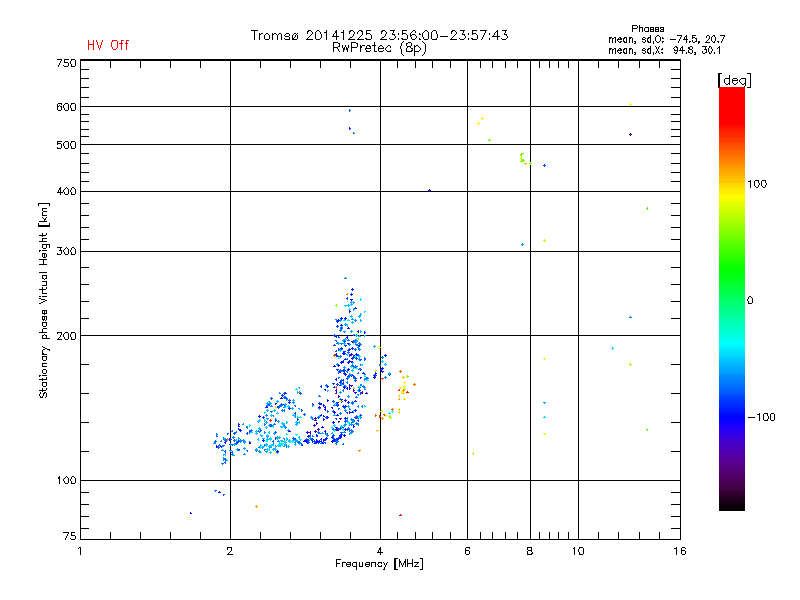Viewport: 800px width, 600px height.
Task: Click y-axis tick label '300'
Action: pos(67,252)
